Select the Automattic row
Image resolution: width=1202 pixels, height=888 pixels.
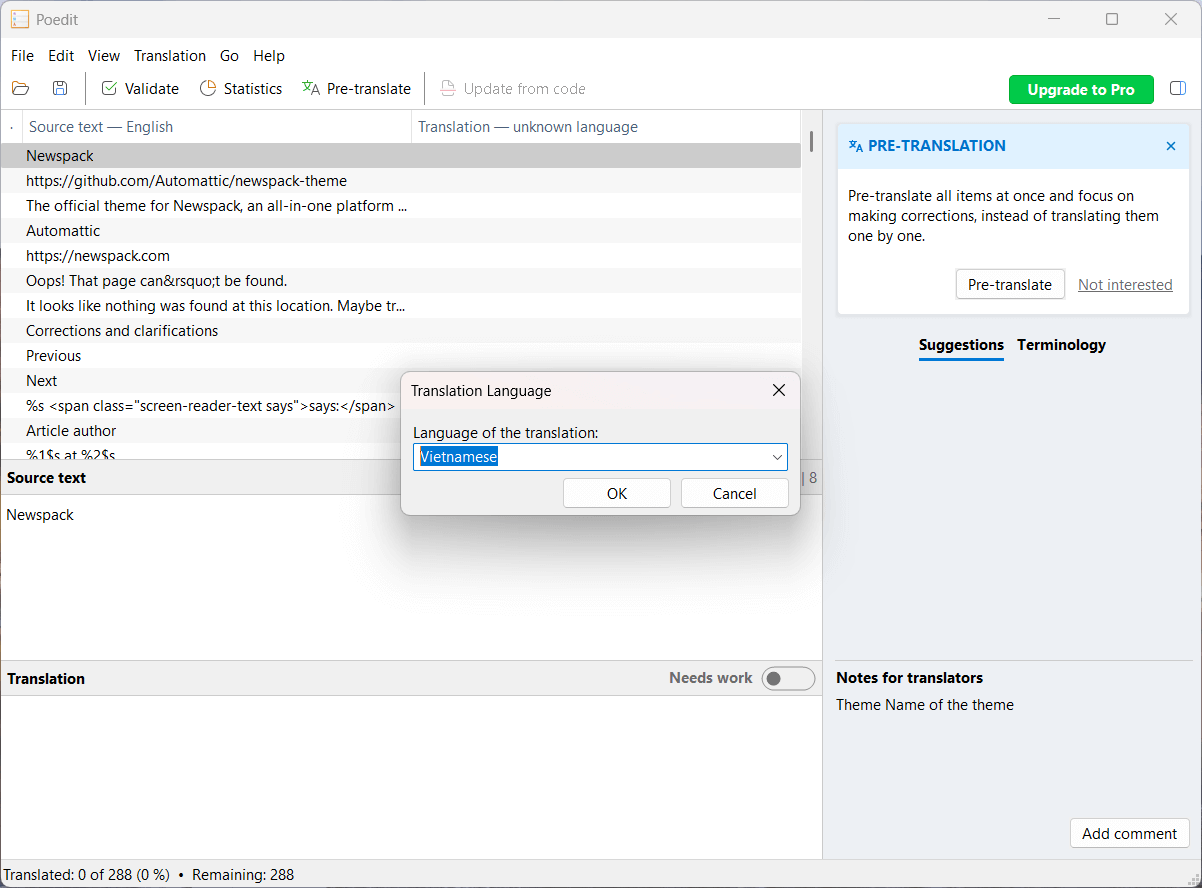[400, 231]
